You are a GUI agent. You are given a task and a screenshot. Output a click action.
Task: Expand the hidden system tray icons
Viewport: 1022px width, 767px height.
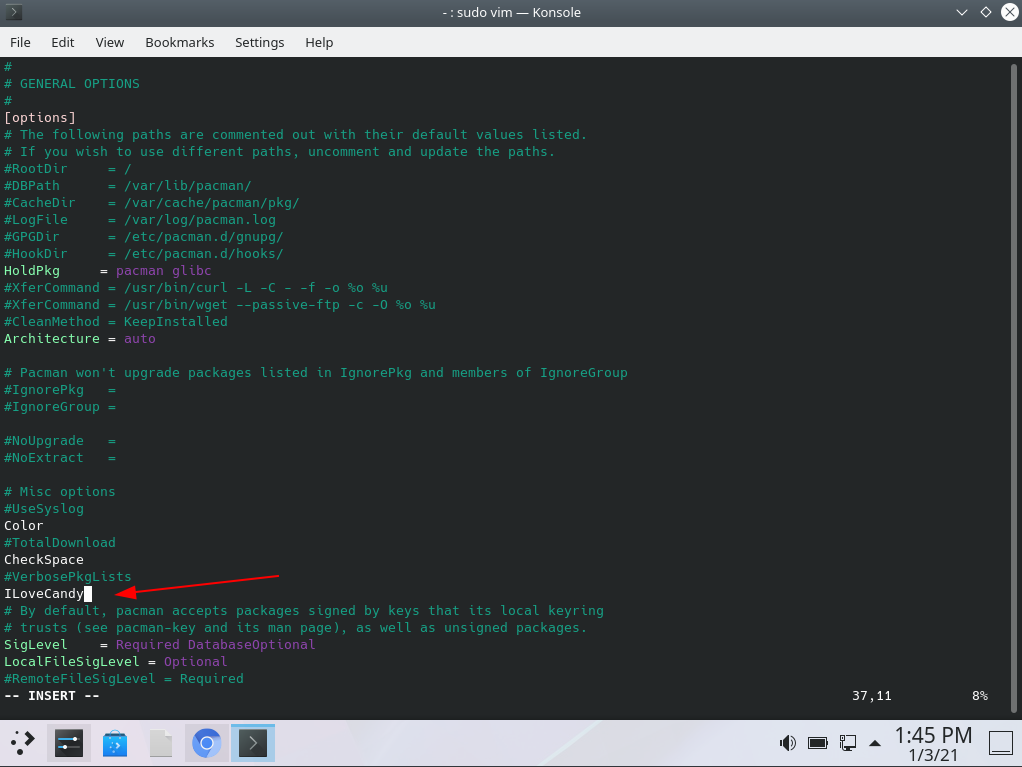coord(874,743)
